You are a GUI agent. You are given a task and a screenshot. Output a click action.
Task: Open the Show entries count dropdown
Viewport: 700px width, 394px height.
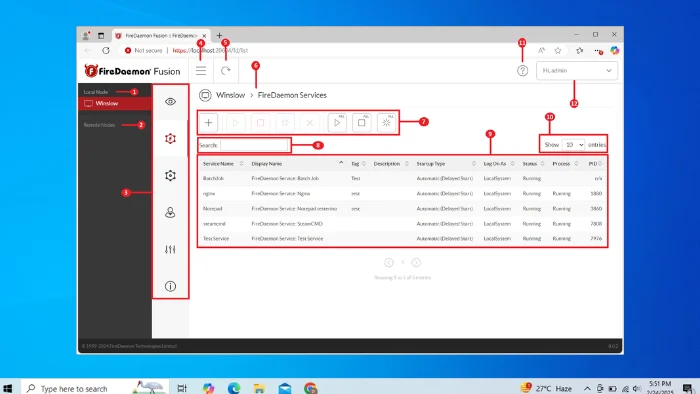tap(573, 145)
